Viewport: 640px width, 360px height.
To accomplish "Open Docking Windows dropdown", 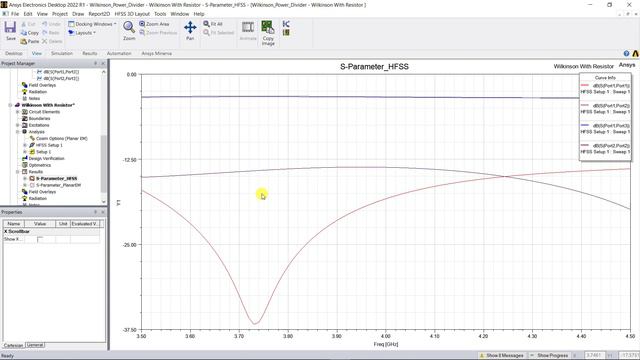I will pyautogui.click(x=92, y=24).
